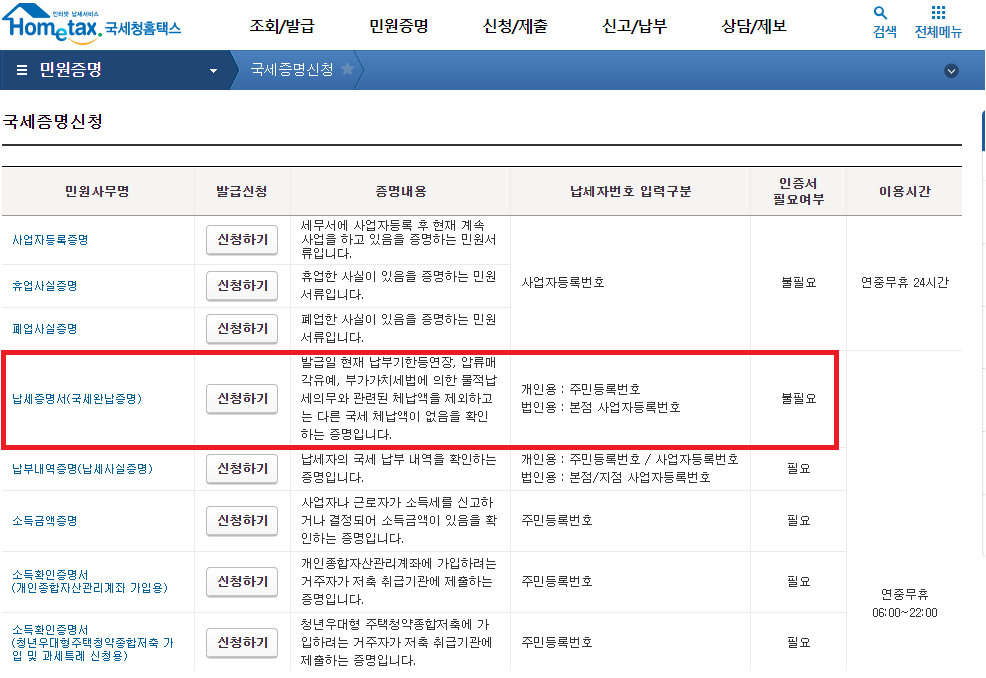Click the star icon next to 국세증명신청
This screenshot has height=678, width=986.
point(349,70)
